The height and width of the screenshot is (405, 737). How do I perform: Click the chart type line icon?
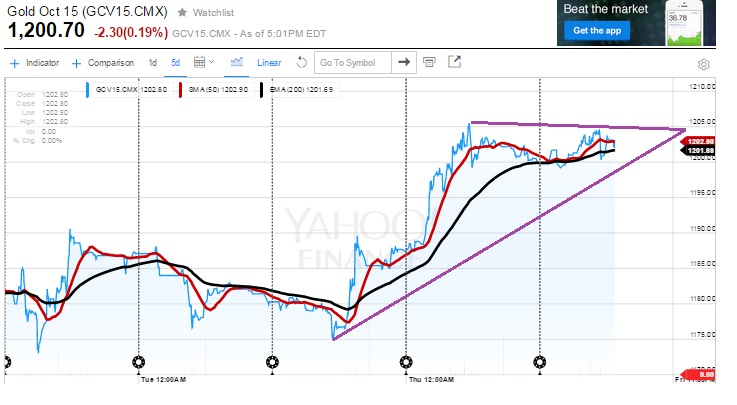tap(236, 62)
